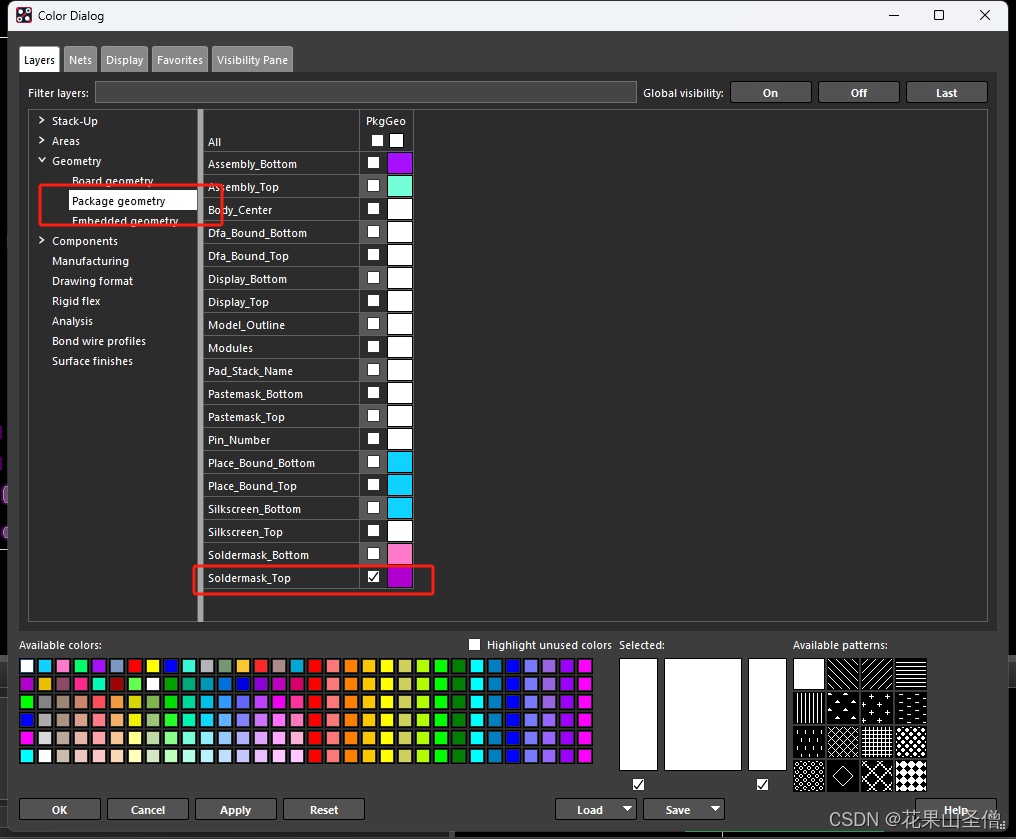
Task: Click the Body_Center layer name
Action: pyautogui.click(x=240, y=210)
